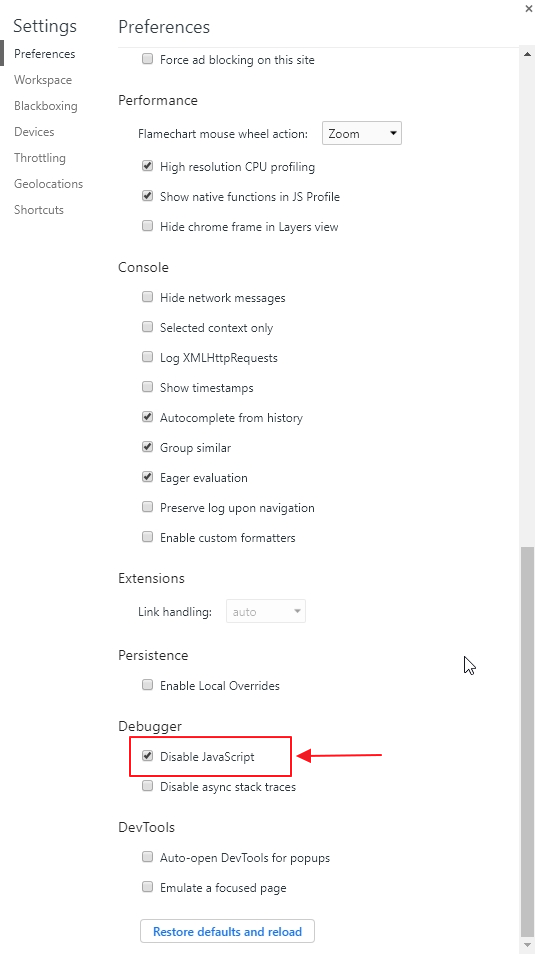Enable Show timestamps in Console

[x=147, y=387]
